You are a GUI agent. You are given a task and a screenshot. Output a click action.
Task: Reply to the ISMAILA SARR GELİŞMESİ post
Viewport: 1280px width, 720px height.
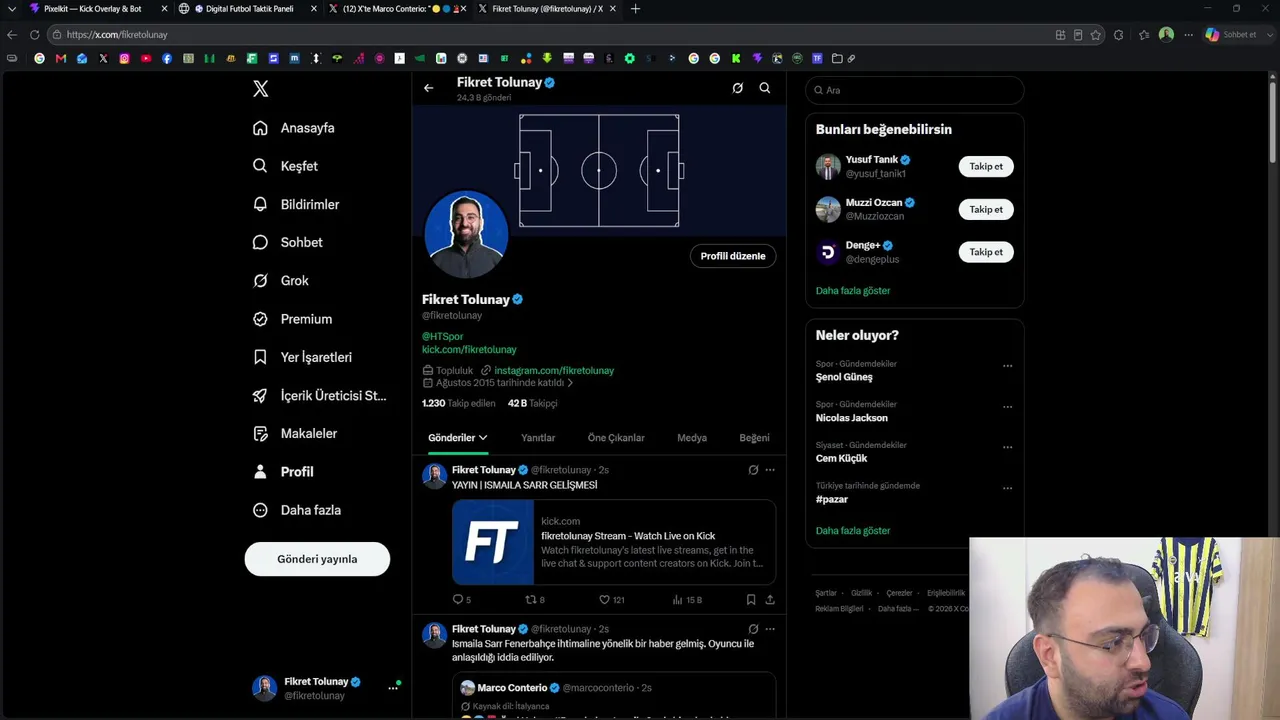pos(461,600)
